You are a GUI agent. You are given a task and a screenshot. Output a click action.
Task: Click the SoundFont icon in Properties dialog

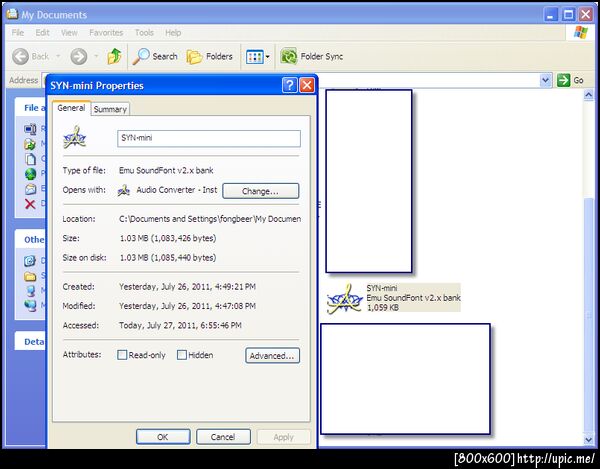tap(75, 138)
